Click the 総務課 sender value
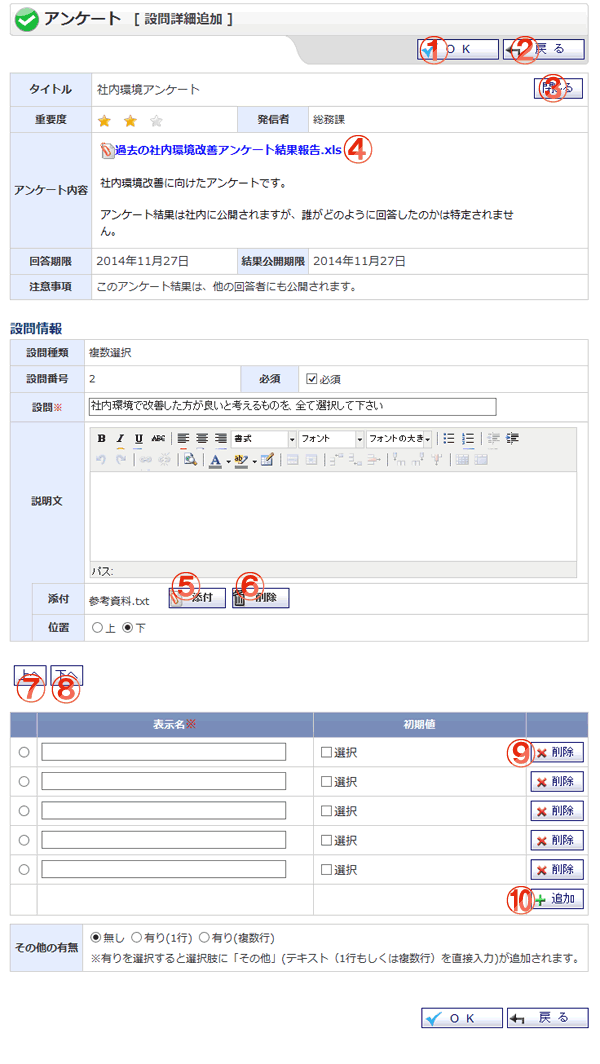This screenshot has height=1064, width=600. (329, 119)
